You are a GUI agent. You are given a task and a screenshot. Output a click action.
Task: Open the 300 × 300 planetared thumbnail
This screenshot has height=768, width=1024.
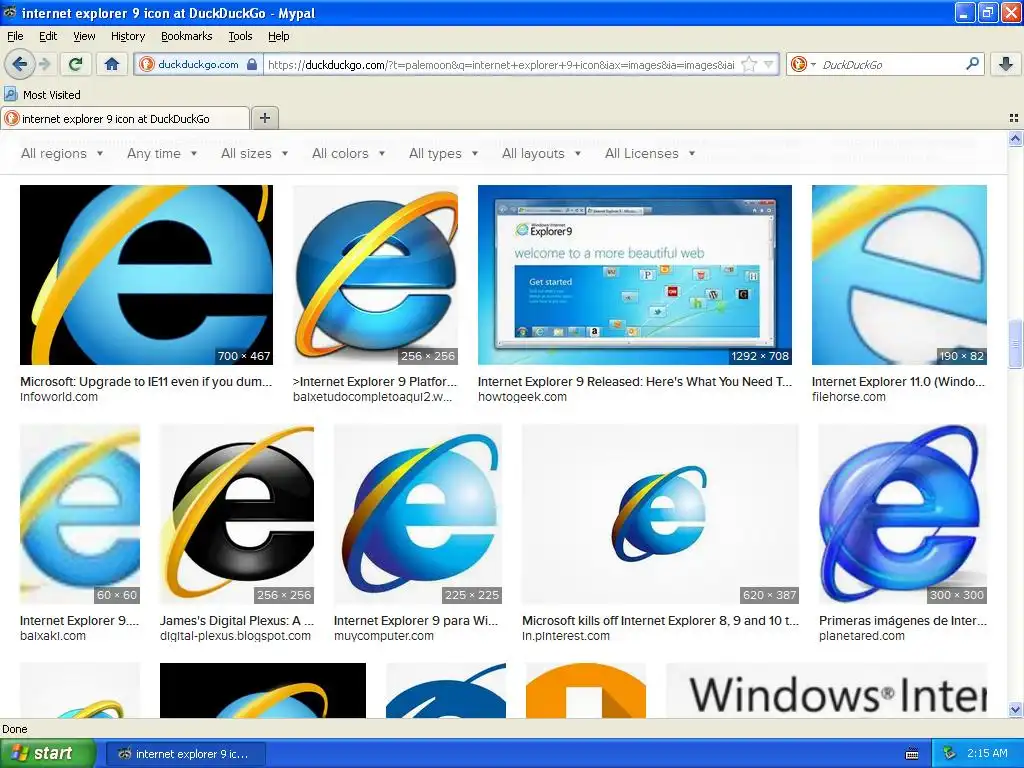(903, 514)
